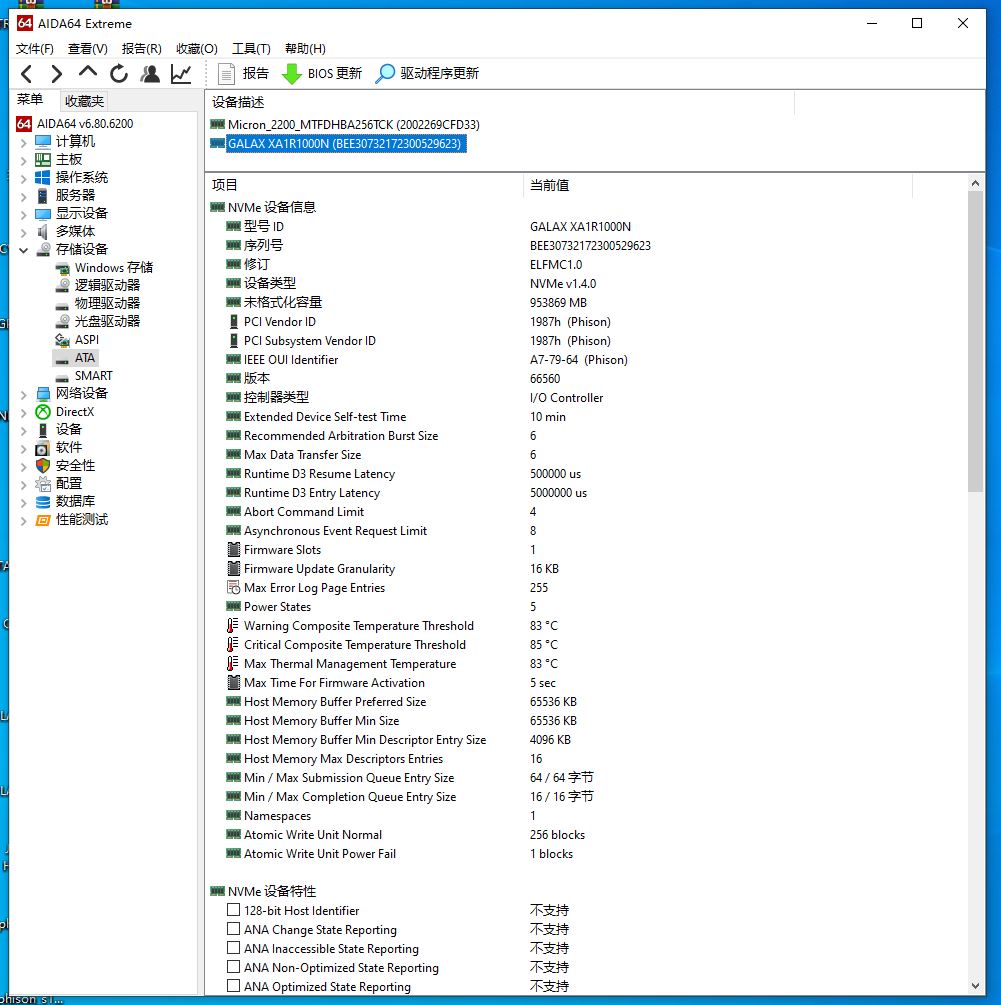
Task: Go up one level with Up arrow
Action: click(x=88, y=73)
